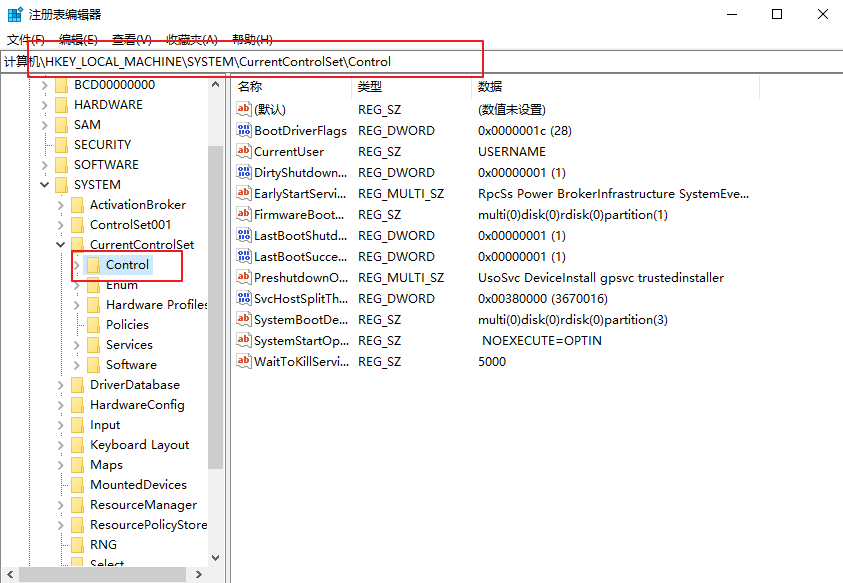
Task: Click the SvcHostSplitThreshold DWORD icon
Action: (x=244, y=298)
